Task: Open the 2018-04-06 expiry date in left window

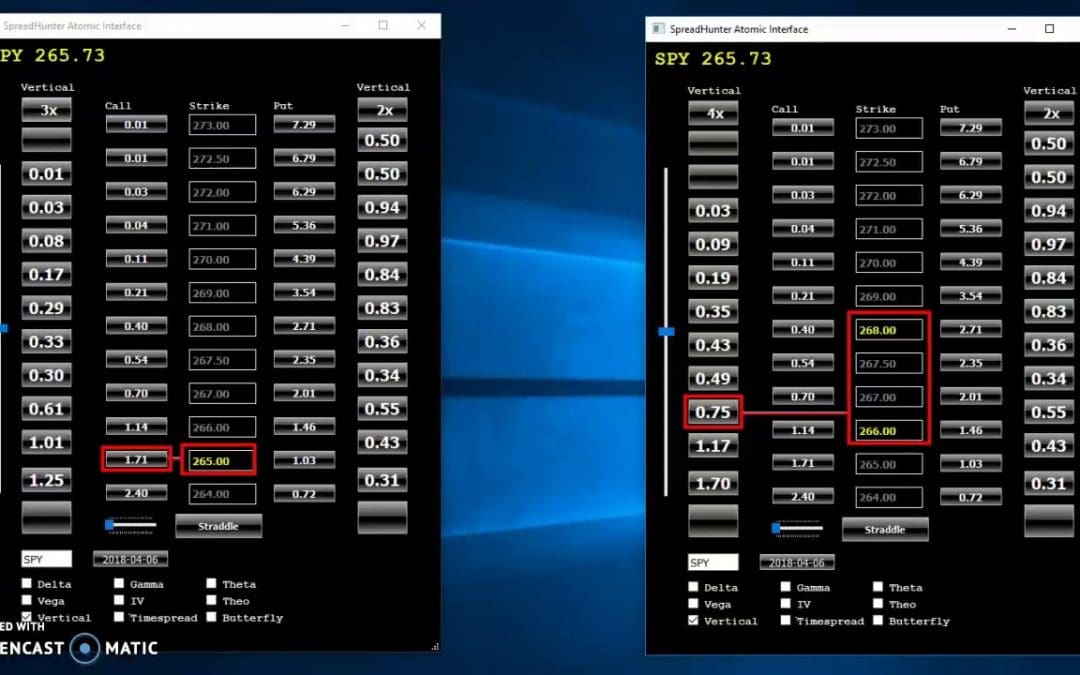Action: click(130, 559)
